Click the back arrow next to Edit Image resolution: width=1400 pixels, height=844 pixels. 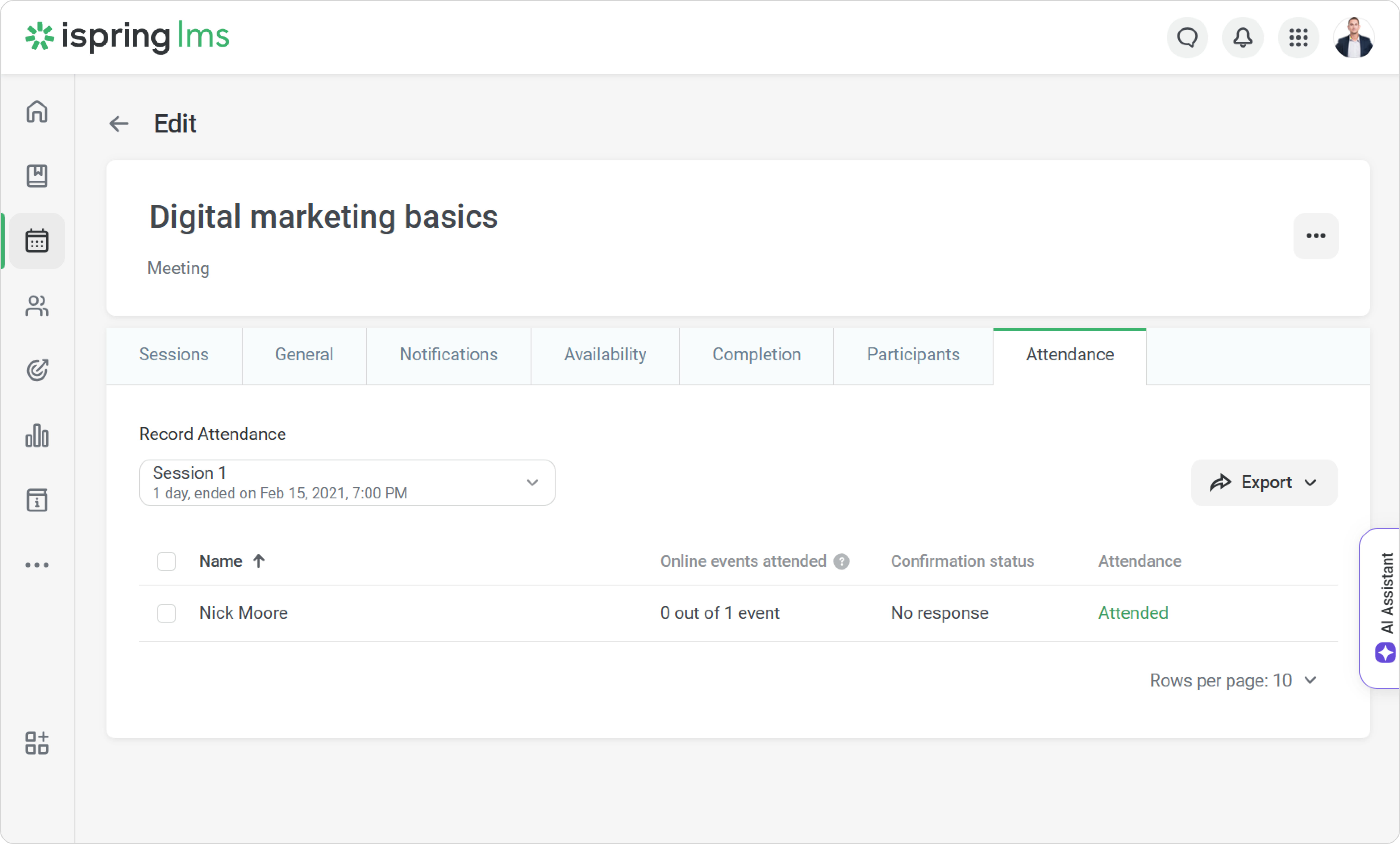pyautogui.click(x=119, y=123)
